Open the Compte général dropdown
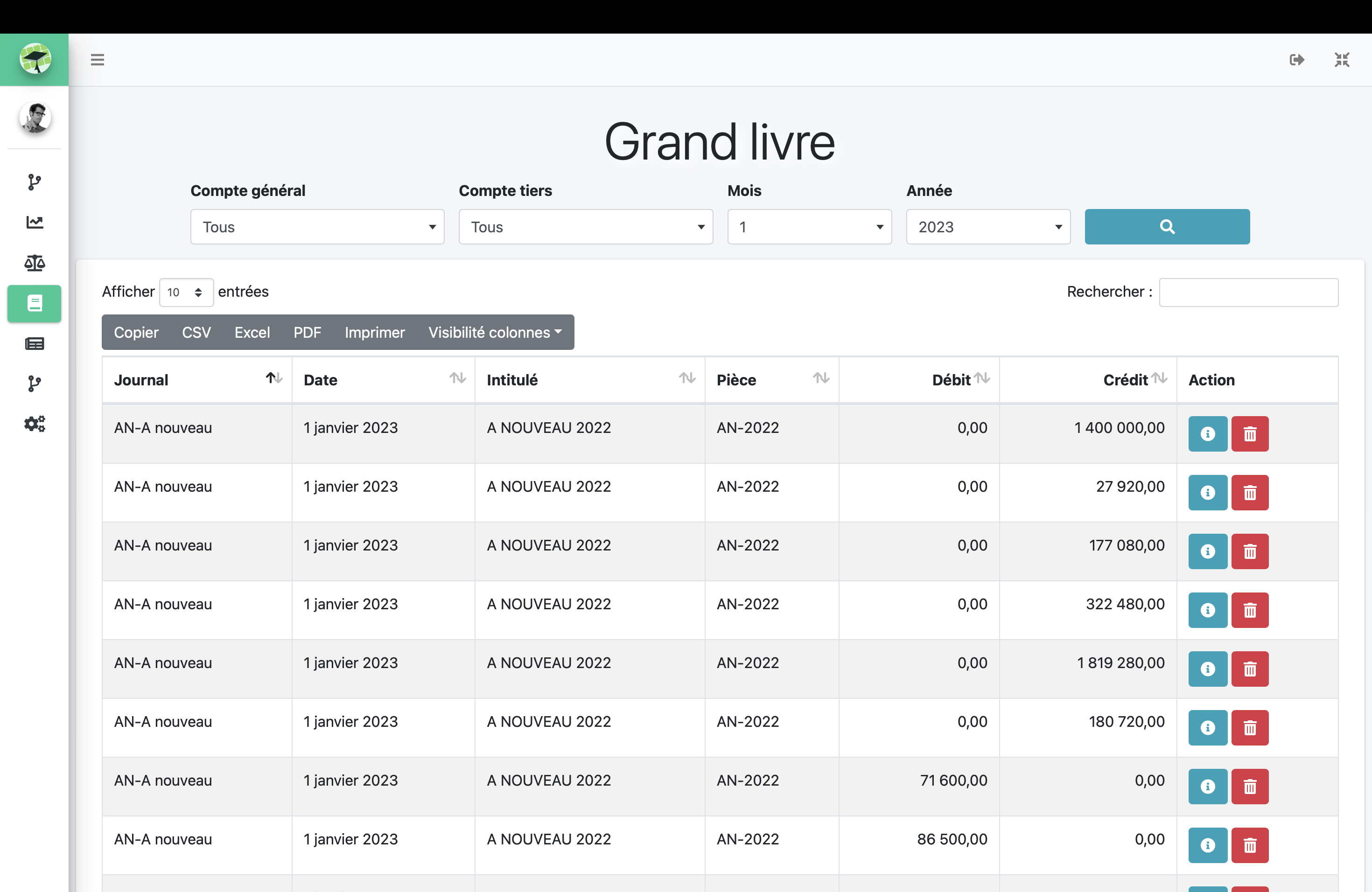This screenshot has height=892, width=1372. 317,226
